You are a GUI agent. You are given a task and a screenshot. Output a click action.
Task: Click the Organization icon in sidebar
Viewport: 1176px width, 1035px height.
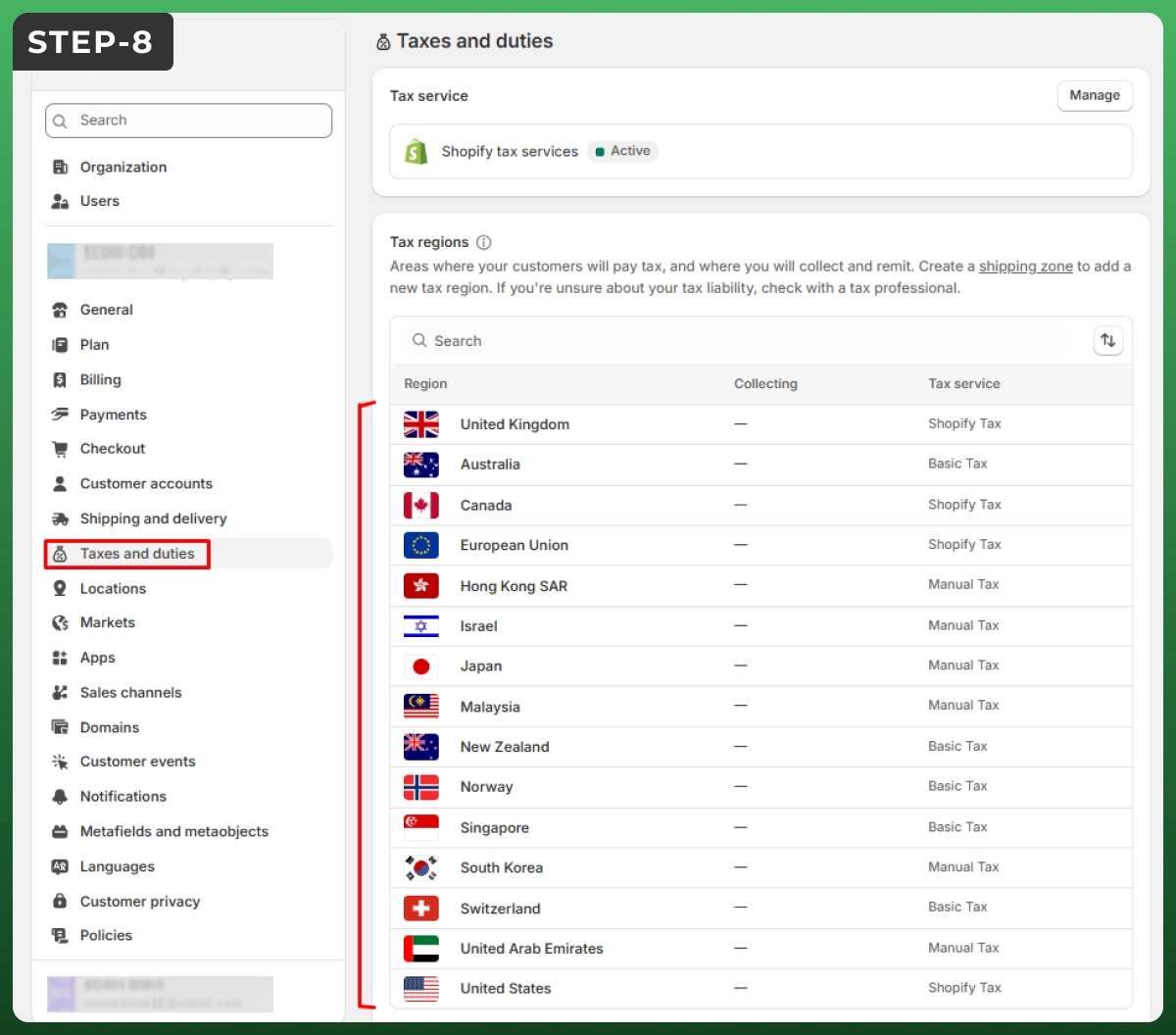coord(60,167)
